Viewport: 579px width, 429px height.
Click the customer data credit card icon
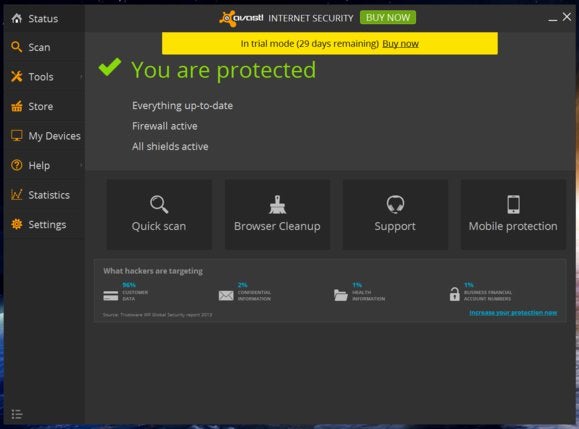111,295
